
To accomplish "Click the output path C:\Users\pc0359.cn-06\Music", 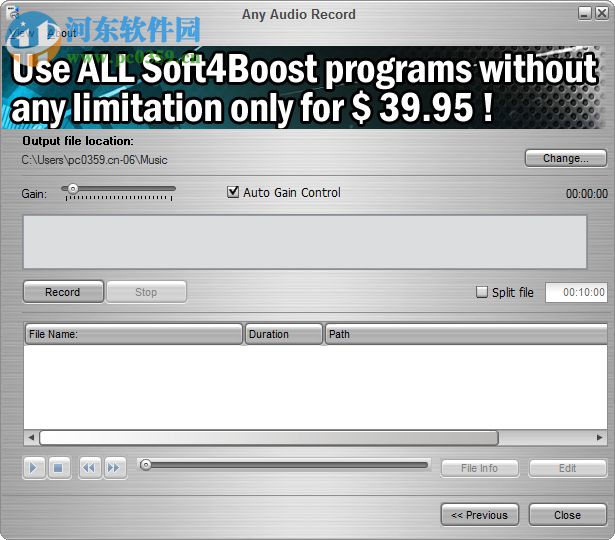I will 95,160.
